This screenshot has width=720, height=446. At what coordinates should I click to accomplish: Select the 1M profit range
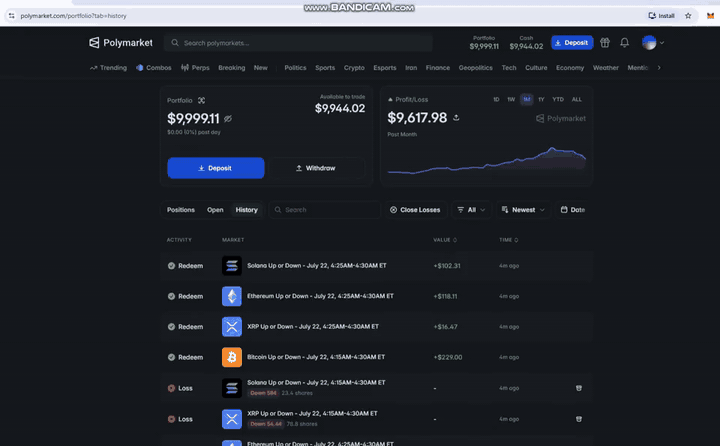527,99
